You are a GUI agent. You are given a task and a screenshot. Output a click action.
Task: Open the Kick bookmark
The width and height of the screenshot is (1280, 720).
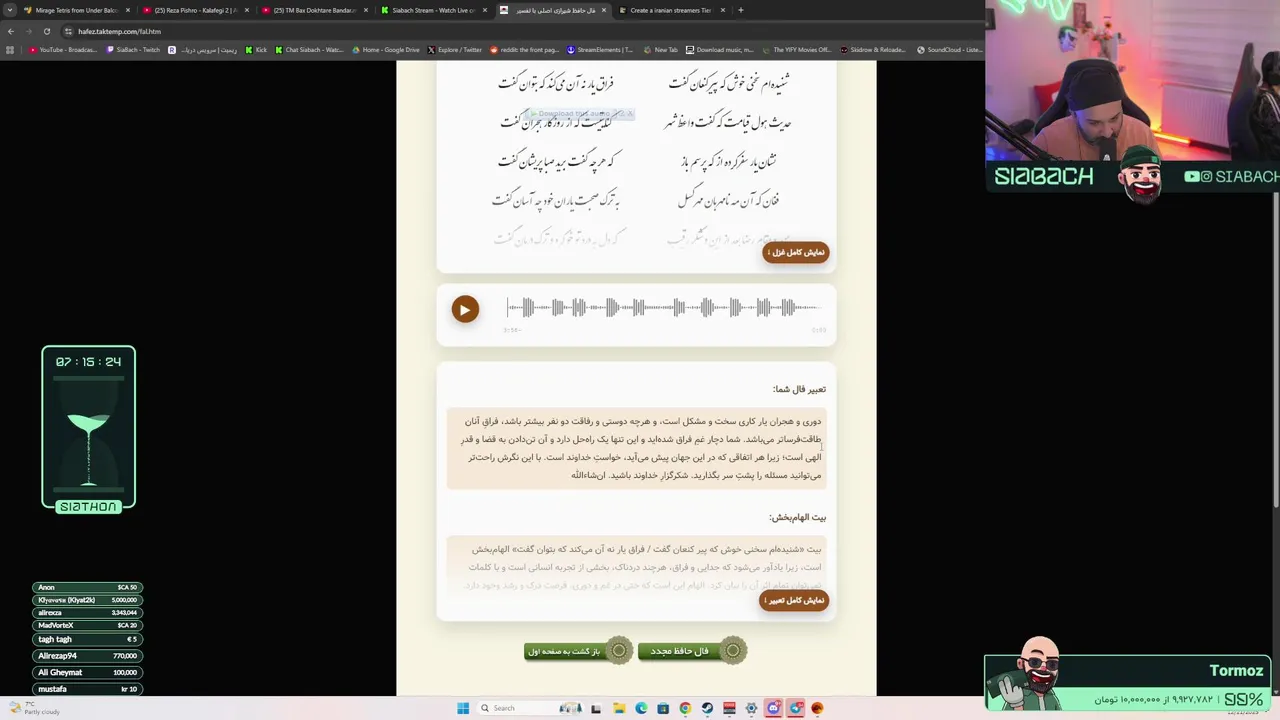(x=257, y=49)
